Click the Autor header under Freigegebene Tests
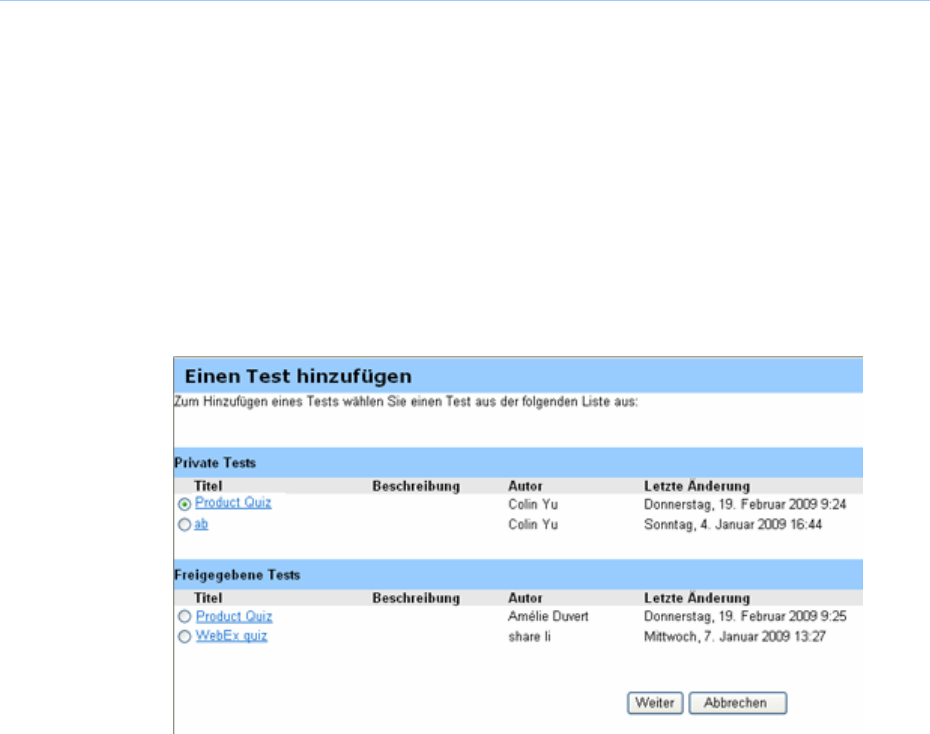This screenshot has height=734, width=930. (525, 598)
